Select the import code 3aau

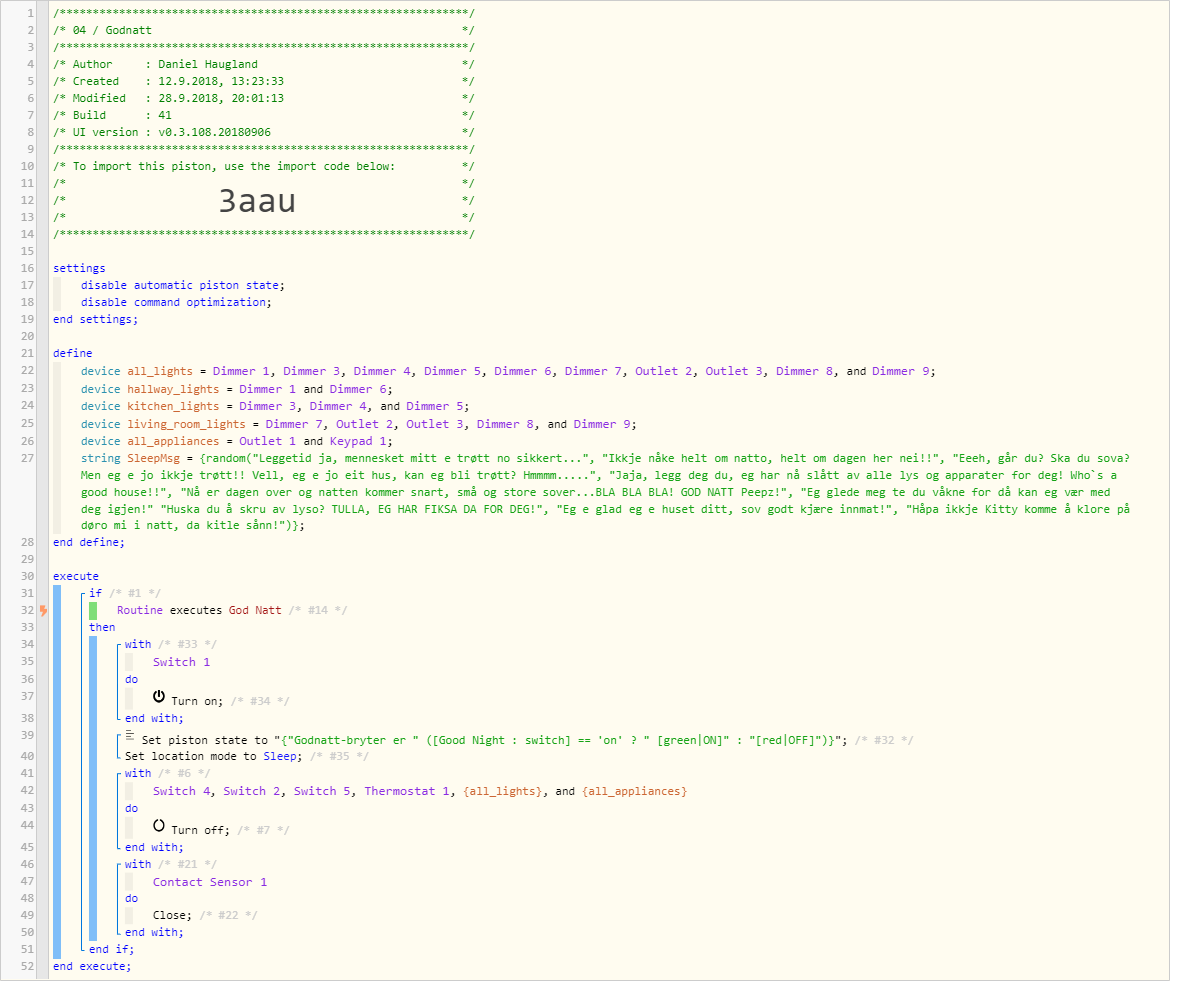tap(257, 202)
